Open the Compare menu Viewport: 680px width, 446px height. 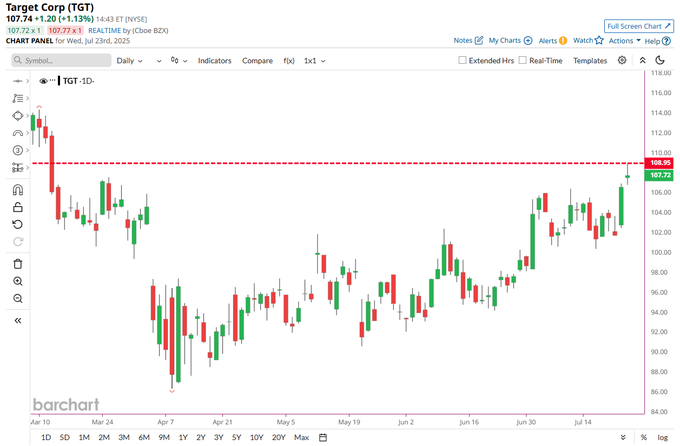257,61
